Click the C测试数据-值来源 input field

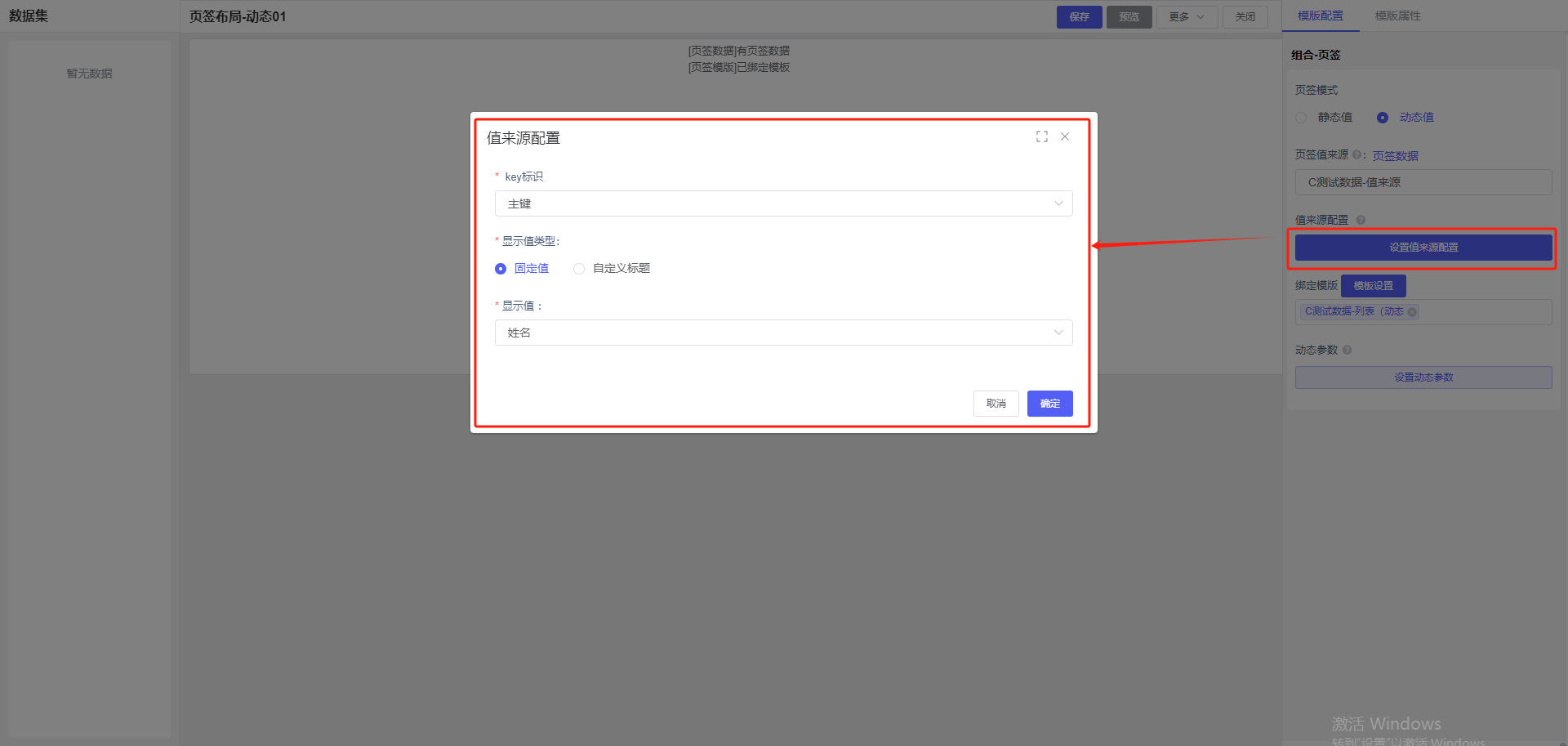pyautogui.click(x=1423, y=182)
